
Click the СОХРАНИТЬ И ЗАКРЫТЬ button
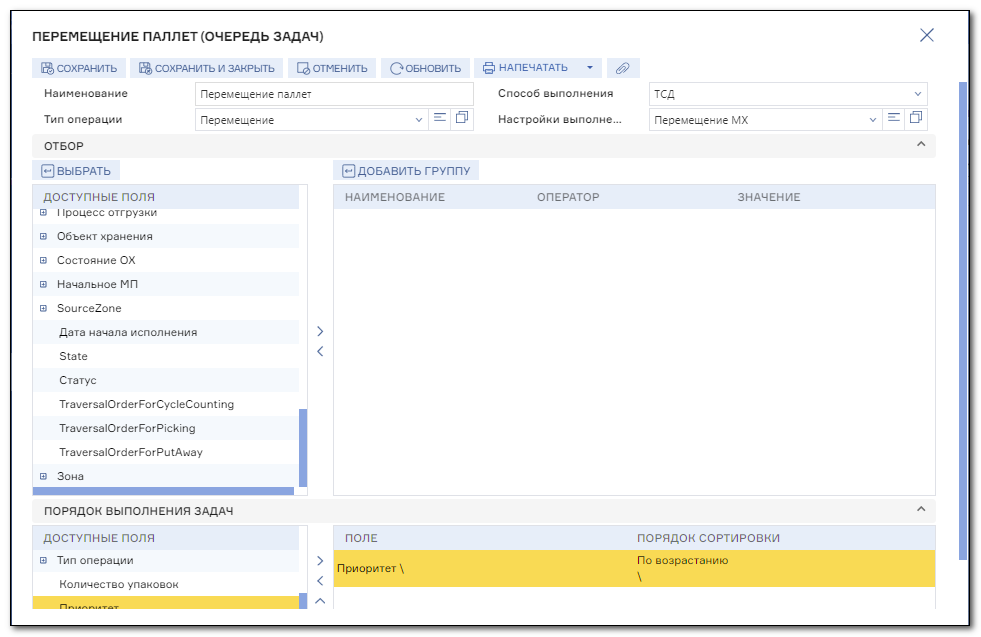pos(206,68)
